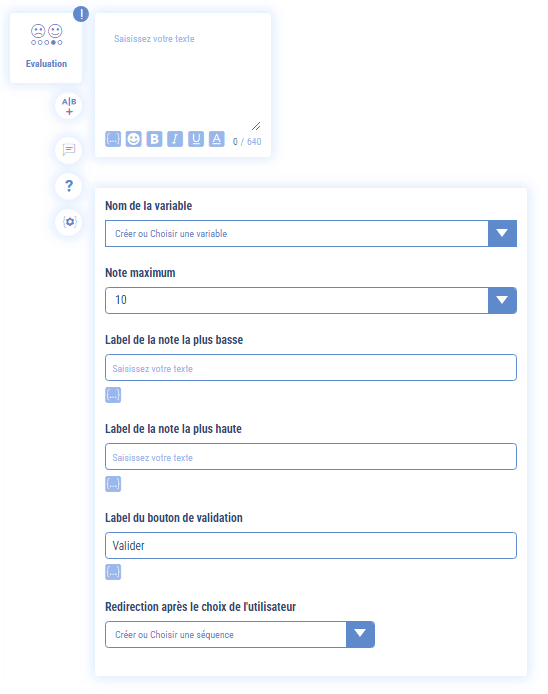Insert variable below lowest note label
Viewport: 548px width, 694px height.
113,395
